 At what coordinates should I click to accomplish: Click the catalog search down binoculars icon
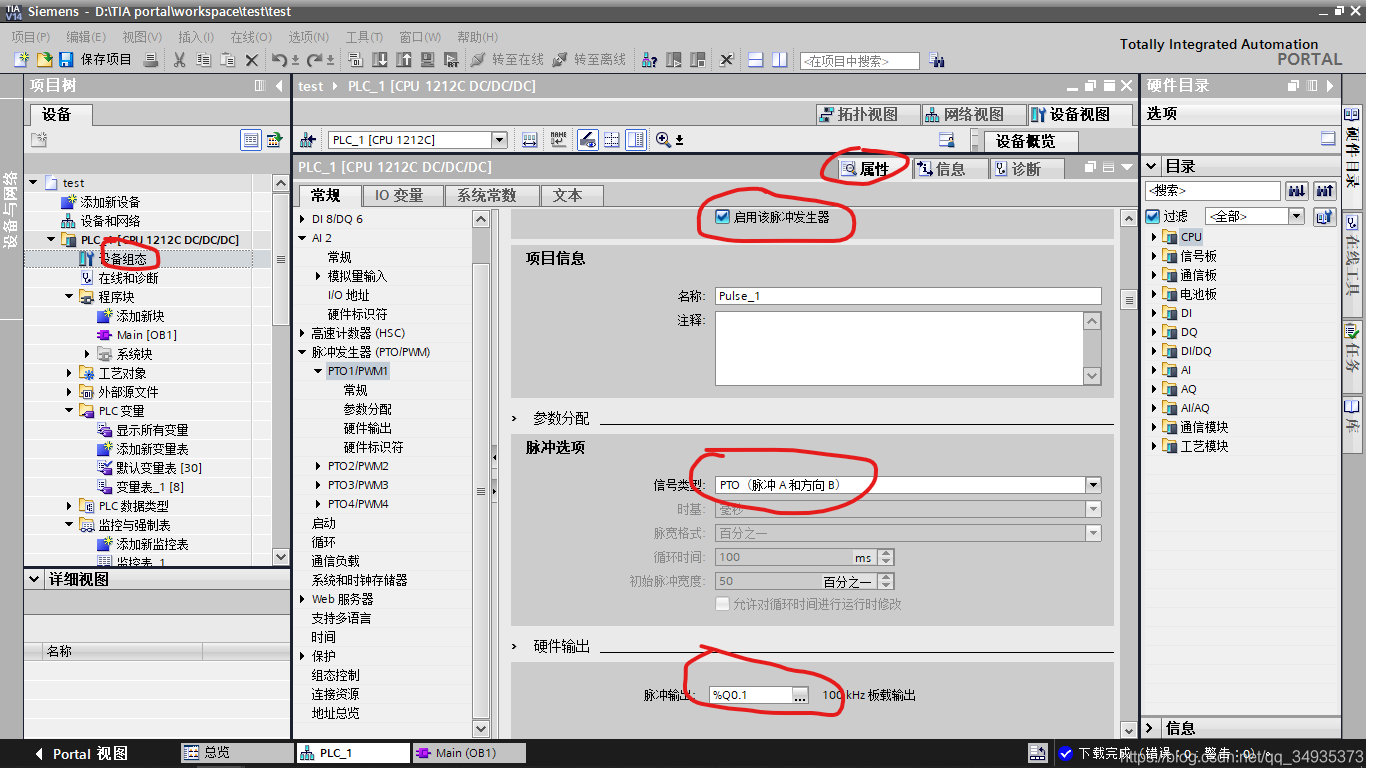1297,190
